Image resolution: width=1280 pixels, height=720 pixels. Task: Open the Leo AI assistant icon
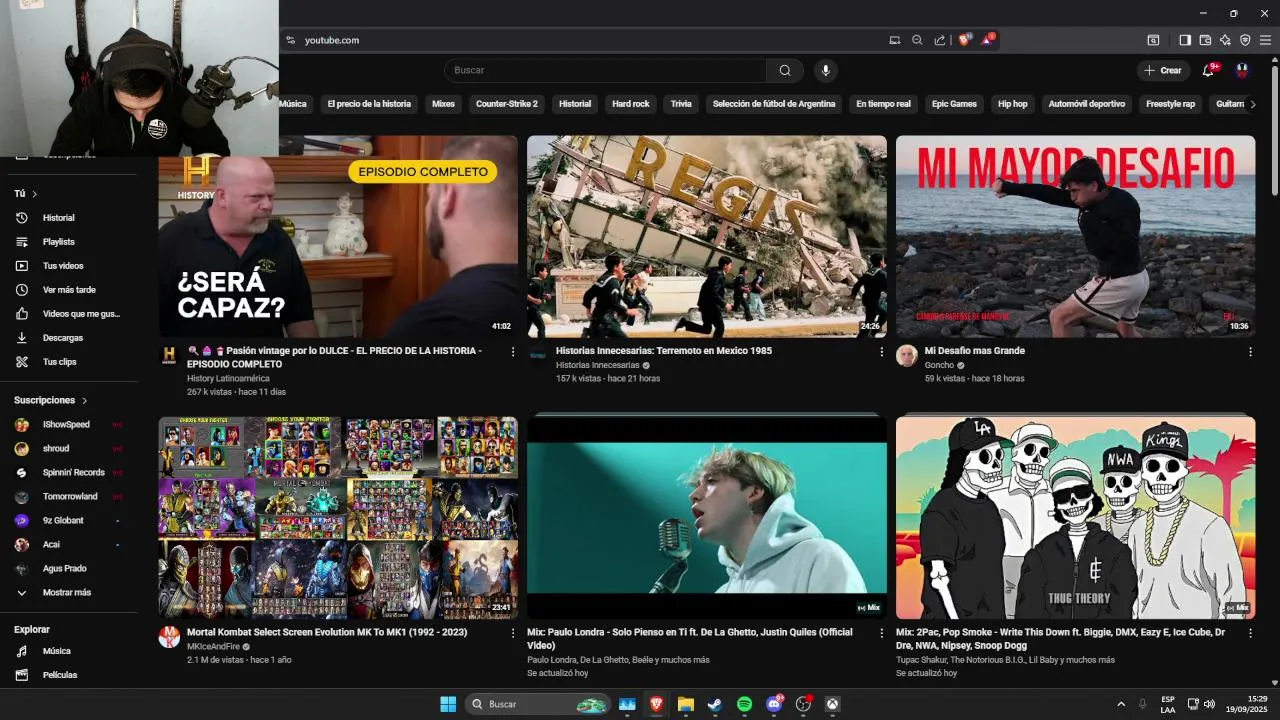pos(1225,40)
